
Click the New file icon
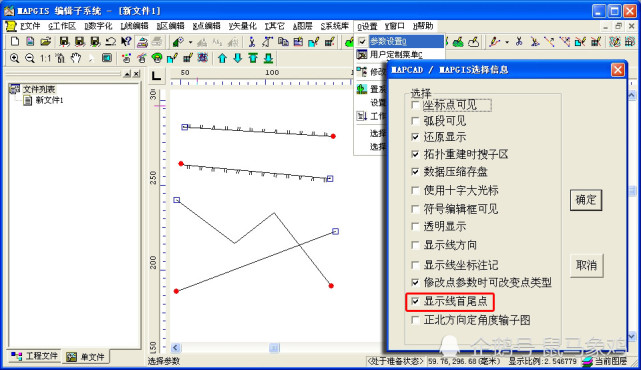coord(15,41)
